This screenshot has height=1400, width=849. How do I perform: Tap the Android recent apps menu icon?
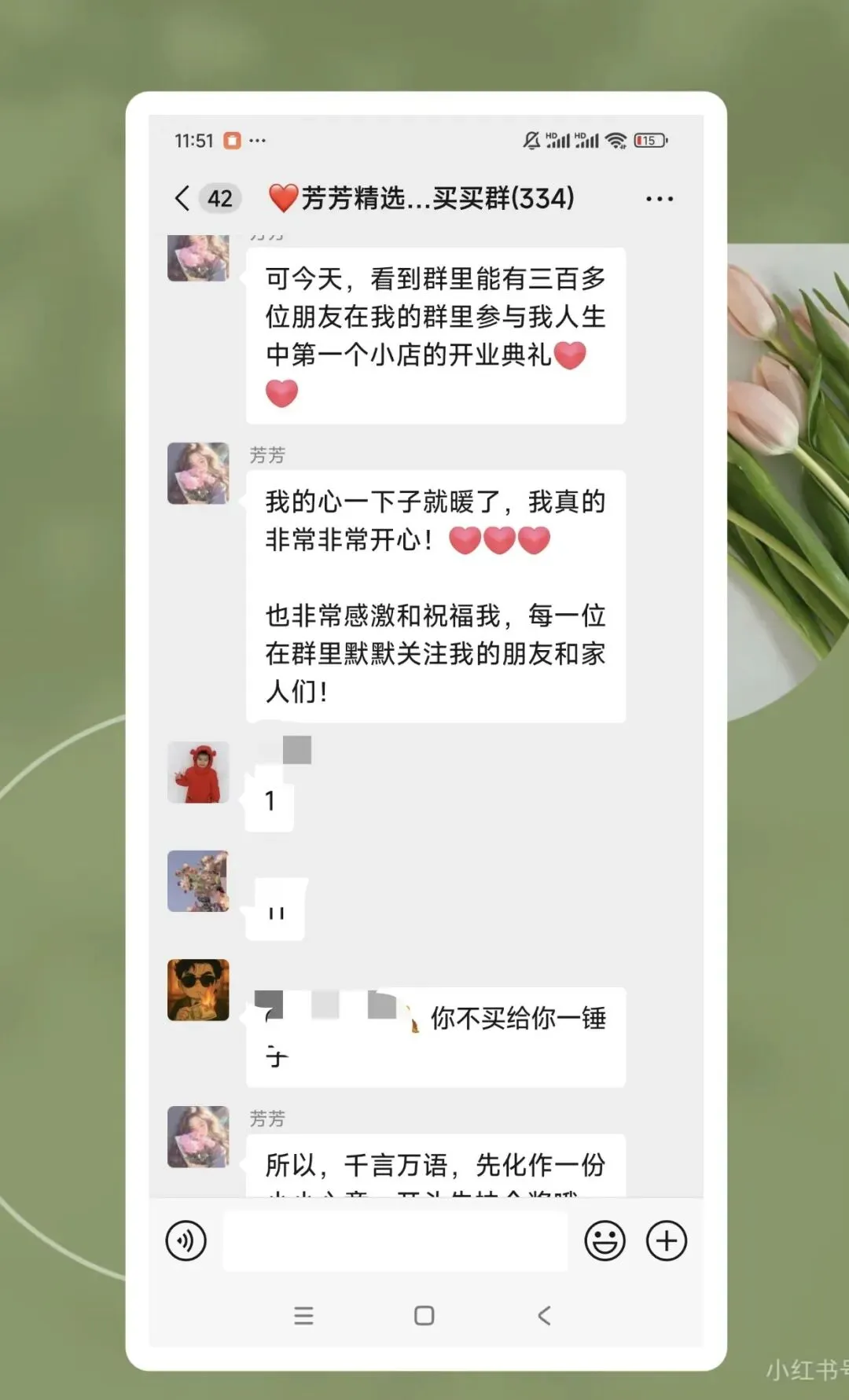[303, 1316]
